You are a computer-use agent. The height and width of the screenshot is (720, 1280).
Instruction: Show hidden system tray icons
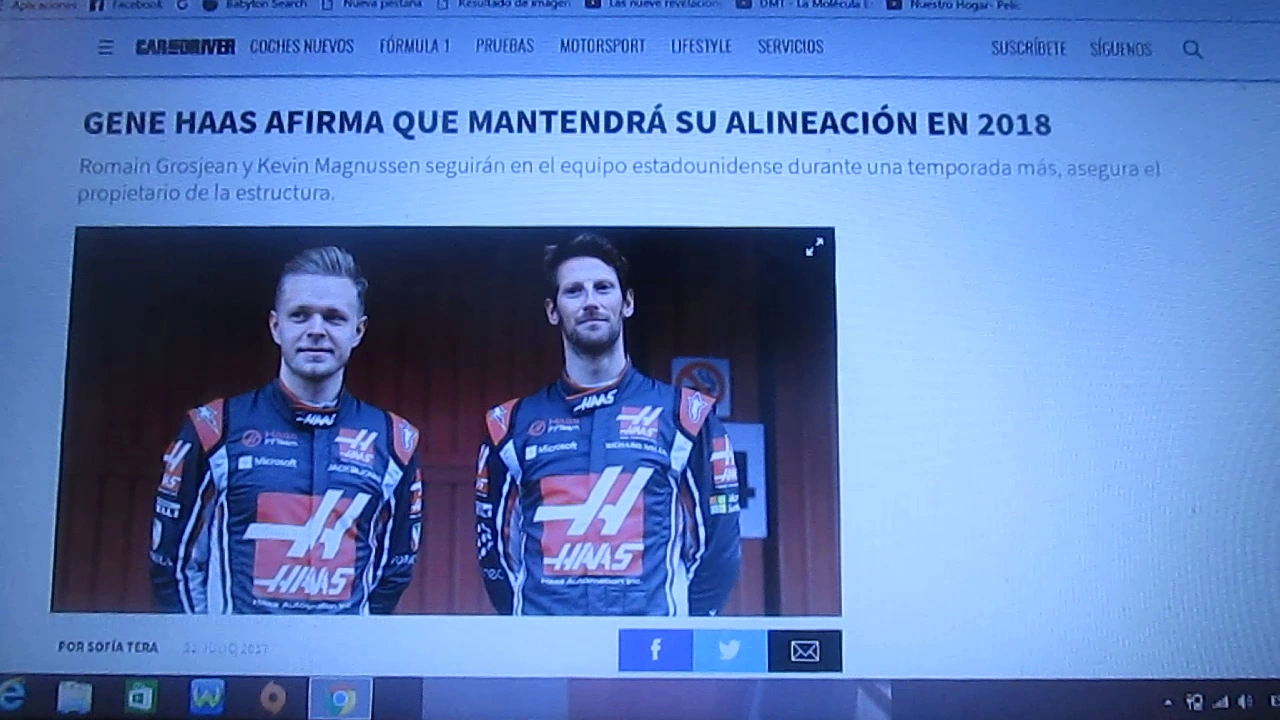click(x=1167, y=701)
